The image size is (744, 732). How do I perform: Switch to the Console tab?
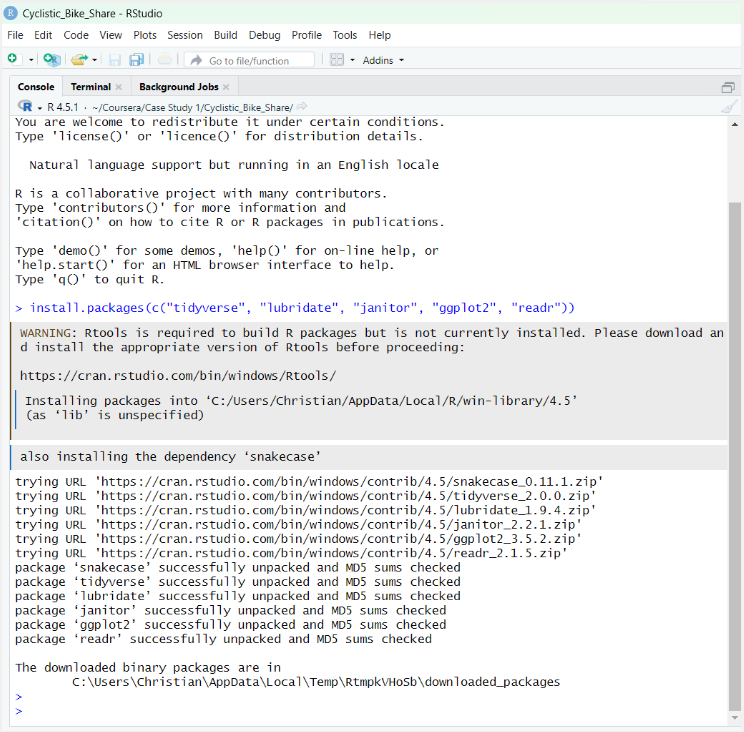pos(36,87)
